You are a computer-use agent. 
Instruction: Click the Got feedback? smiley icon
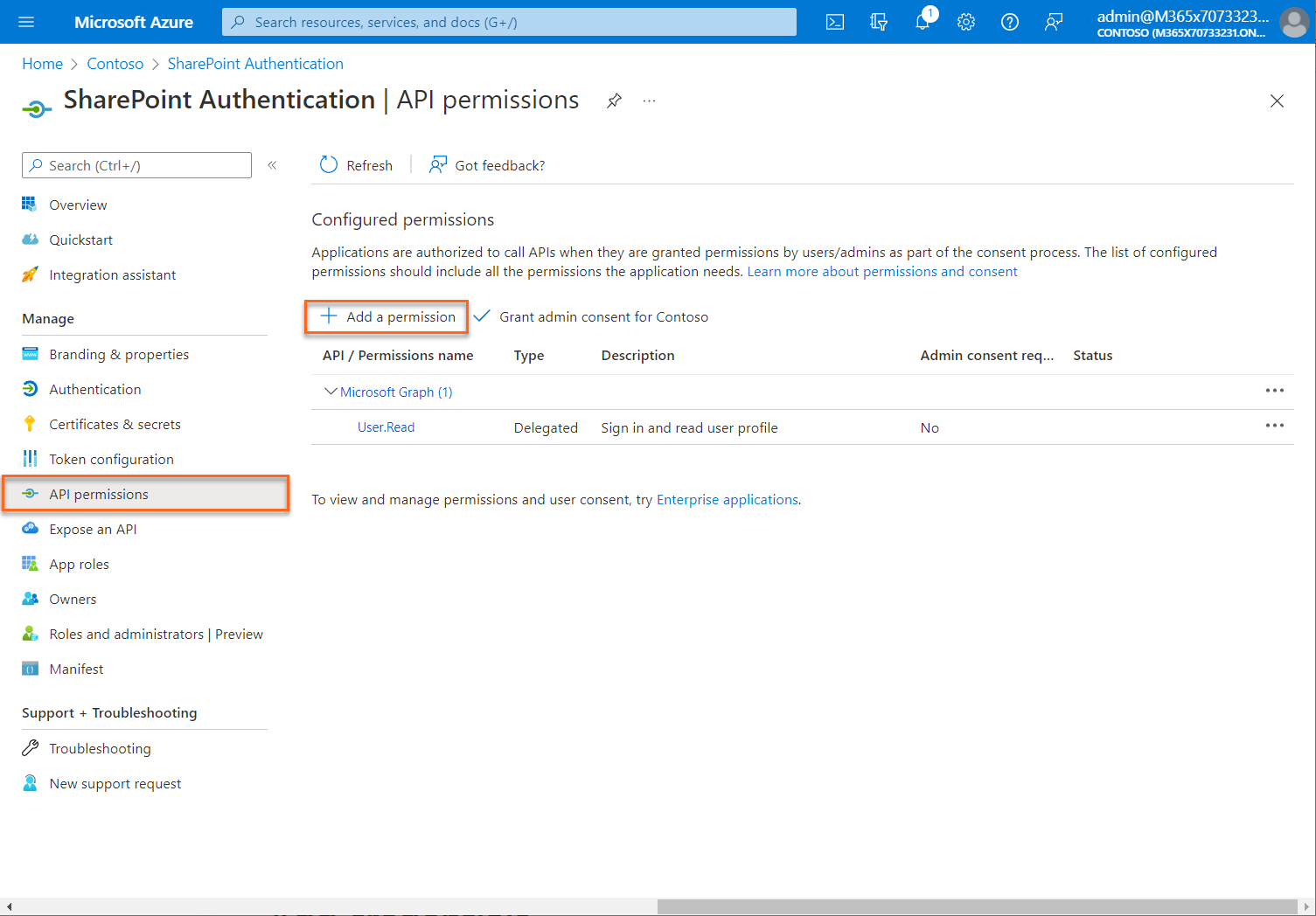(x=437, y=164)
